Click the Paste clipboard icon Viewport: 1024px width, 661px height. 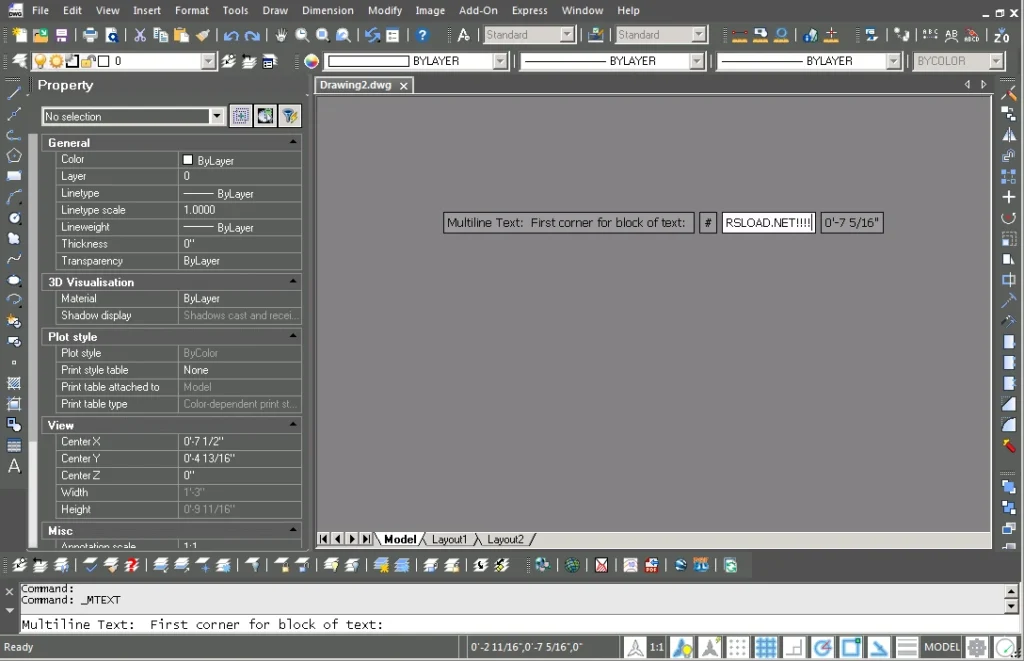[182, 35]
